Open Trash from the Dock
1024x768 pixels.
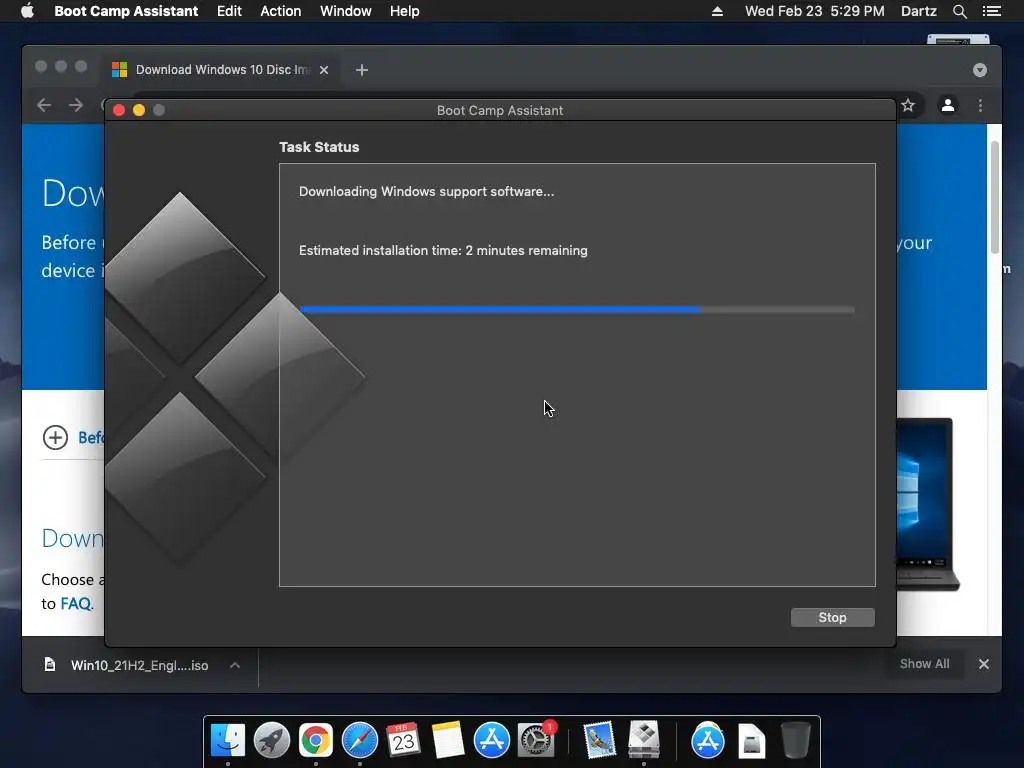pyautogui.click(x=795, y=740)
